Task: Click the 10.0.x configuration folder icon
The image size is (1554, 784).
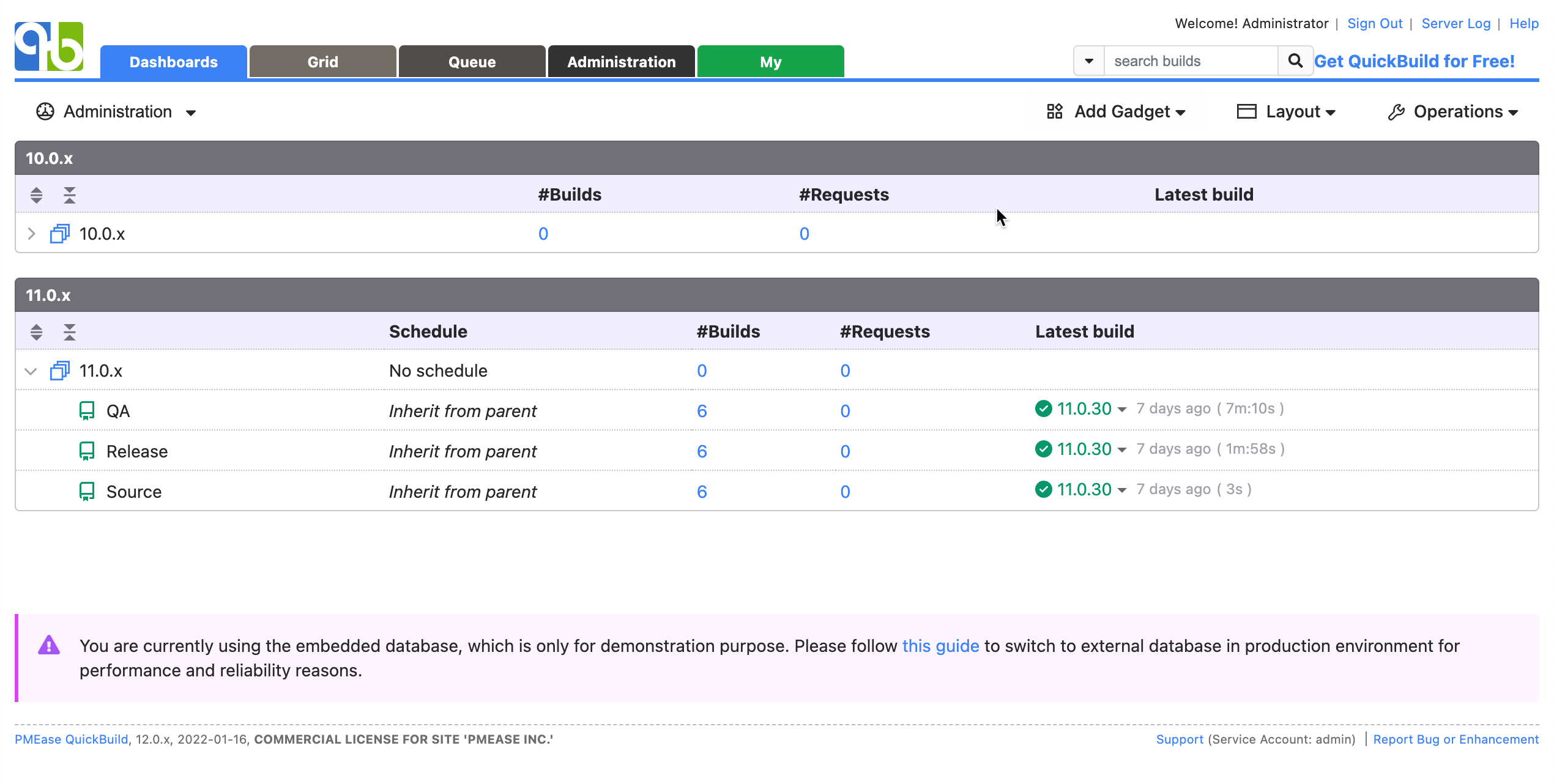Action: [60, 234]
